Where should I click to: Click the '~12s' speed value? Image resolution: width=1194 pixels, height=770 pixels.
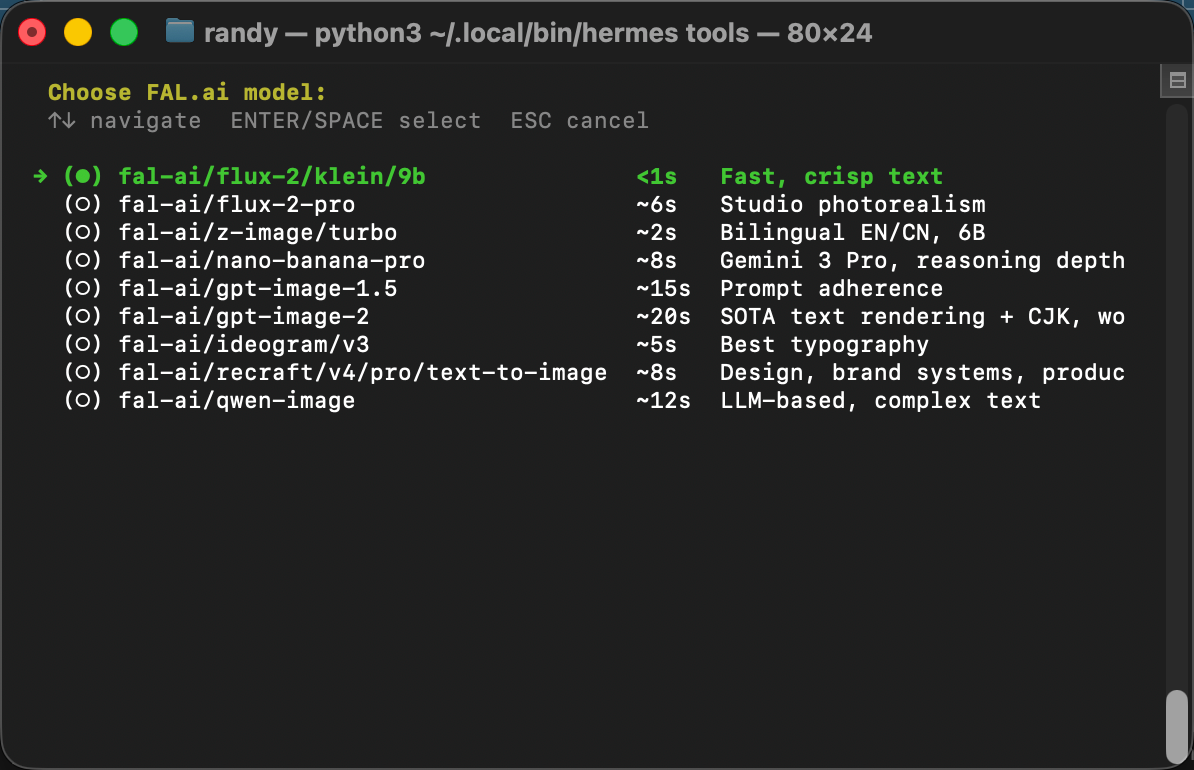[663, 401]
